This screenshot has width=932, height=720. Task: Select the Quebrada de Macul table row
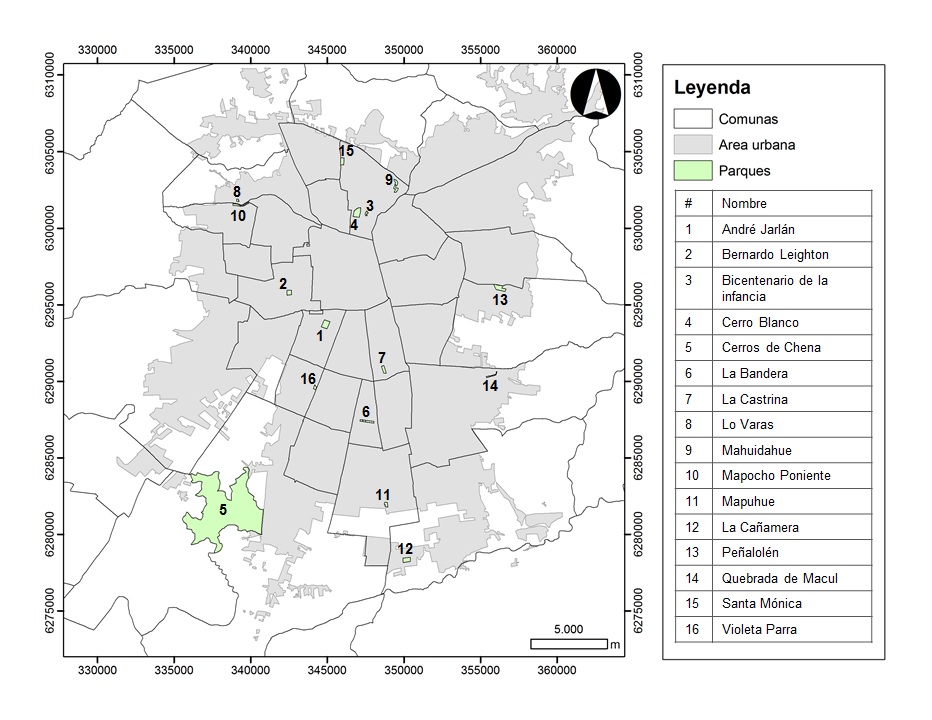click(x=772, y=578)
